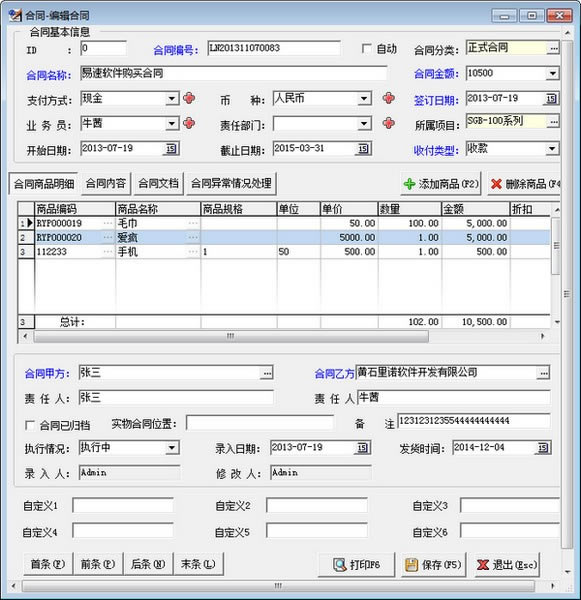Click the product table horizontal scrollbar

(231, 336)
